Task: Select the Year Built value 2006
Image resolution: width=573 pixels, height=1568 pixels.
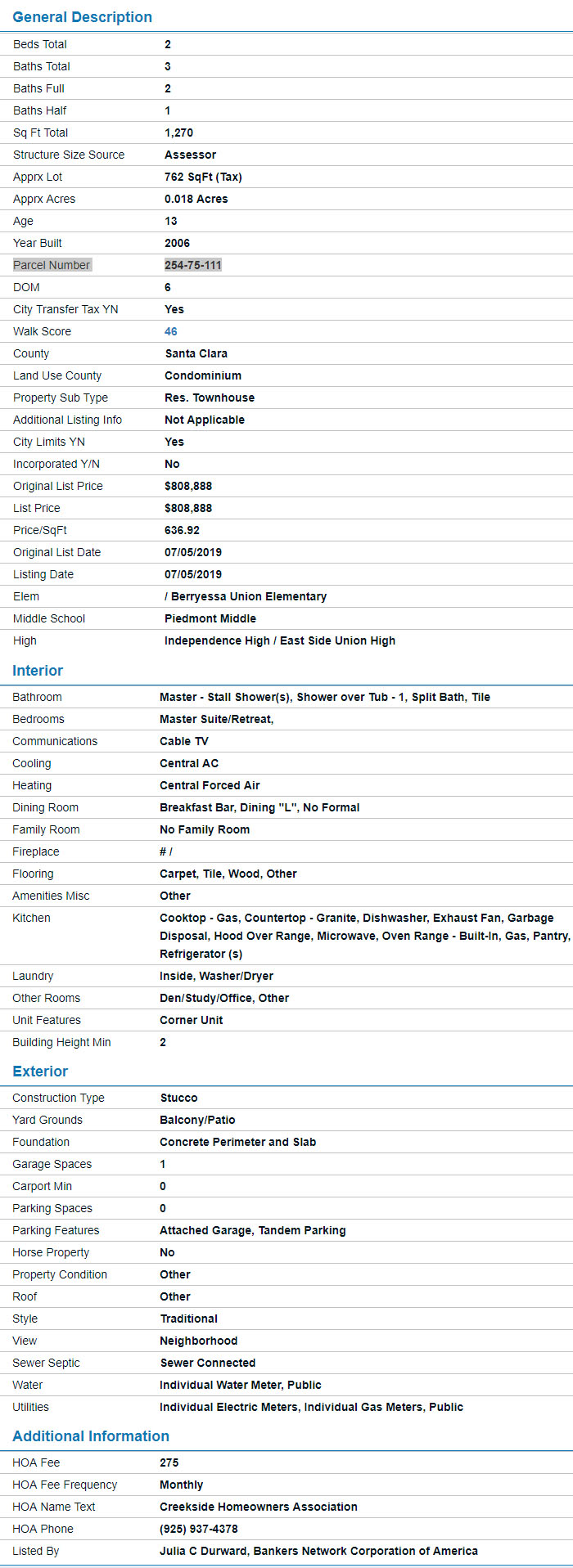Action: (177, 243)
